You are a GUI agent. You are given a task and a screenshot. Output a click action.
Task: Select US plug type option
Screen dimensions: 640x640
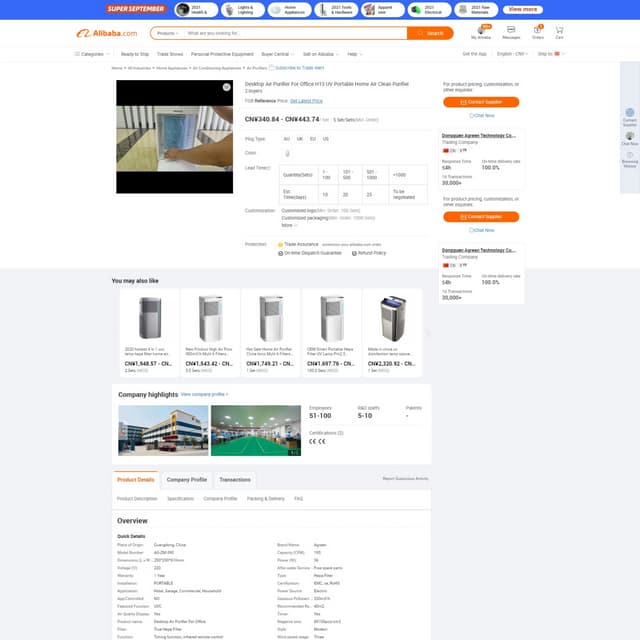326,139
